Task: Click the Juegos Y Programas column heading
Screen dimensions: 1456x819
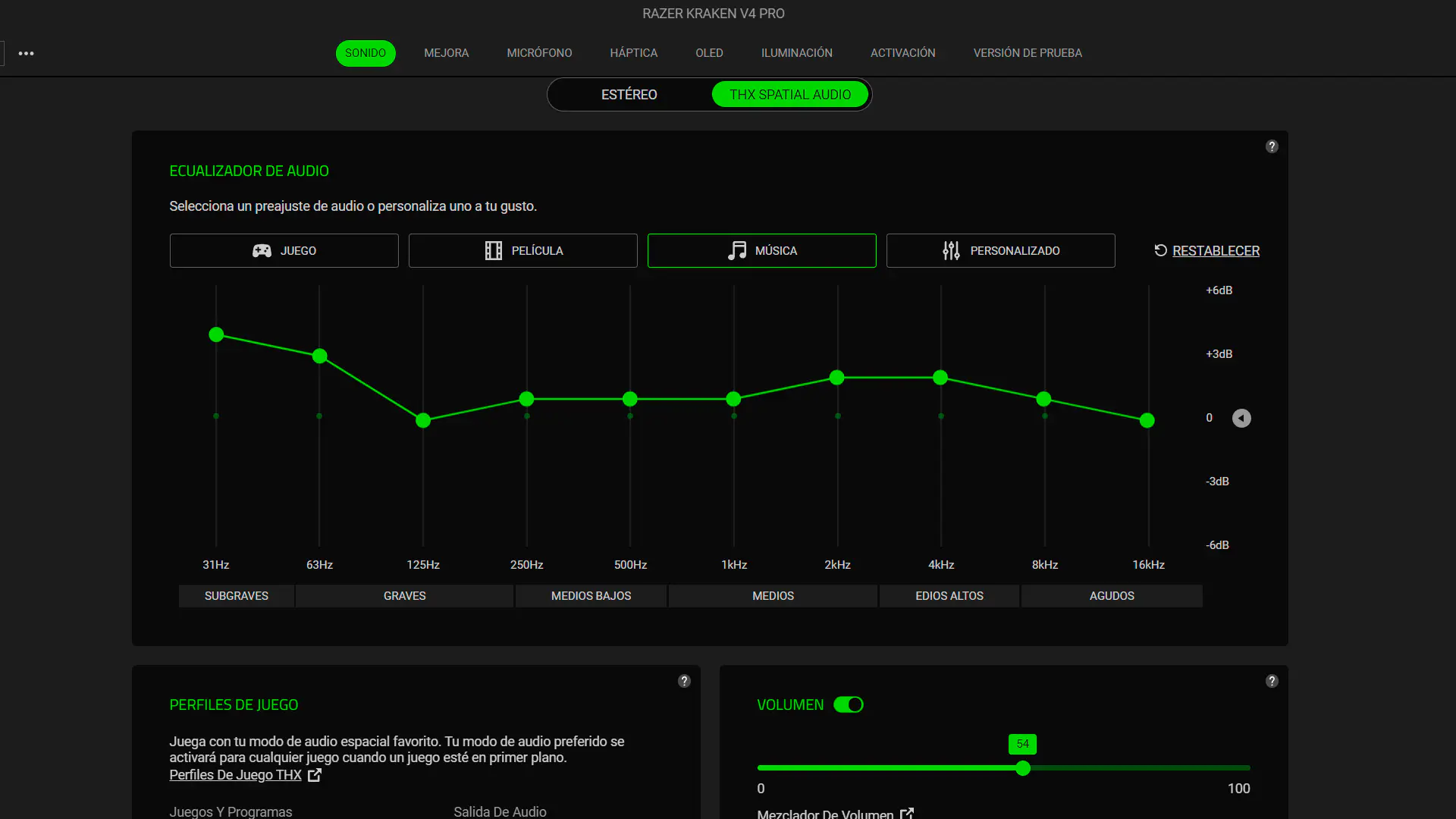Action: [231, 811]
